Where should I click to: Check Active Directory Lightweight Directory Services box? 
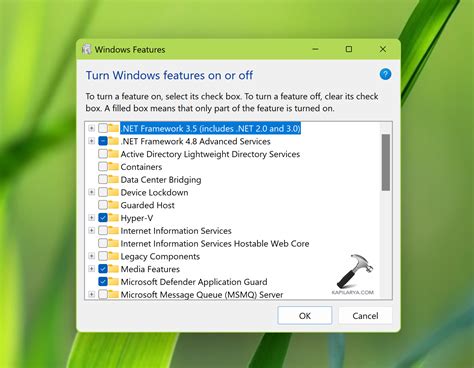[x=103, y=154]
